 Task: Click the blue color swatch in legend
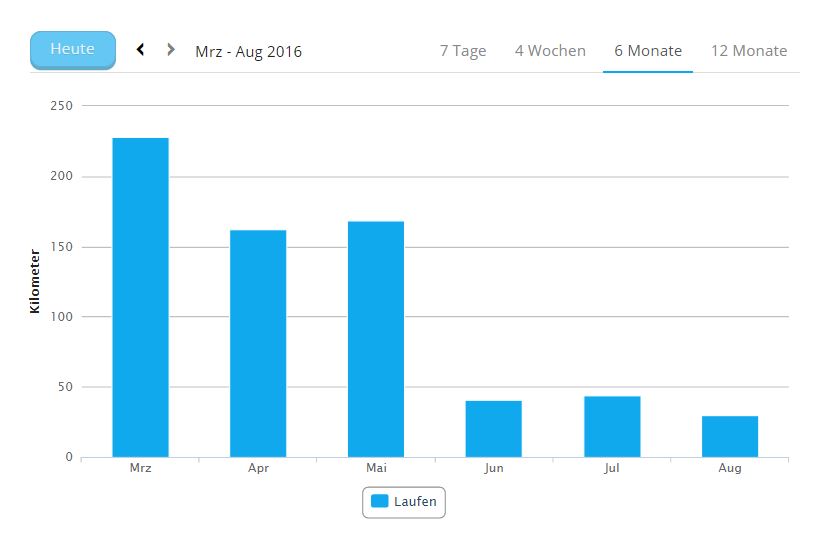[x=380, y=502]
